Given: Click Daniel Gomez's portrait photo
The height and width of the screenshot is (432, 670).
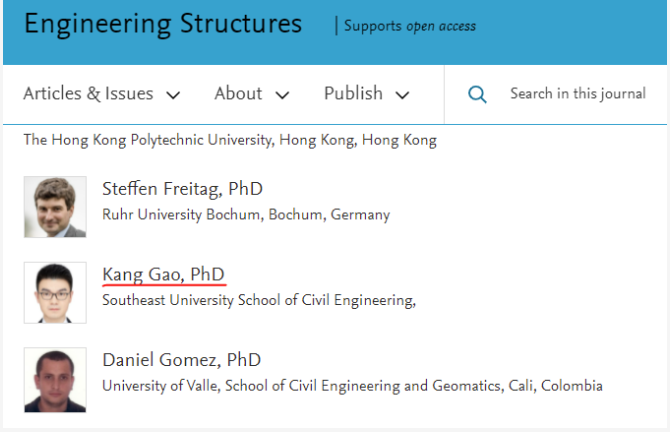Looking at the screenshot, I should click(x=55, y=380).
